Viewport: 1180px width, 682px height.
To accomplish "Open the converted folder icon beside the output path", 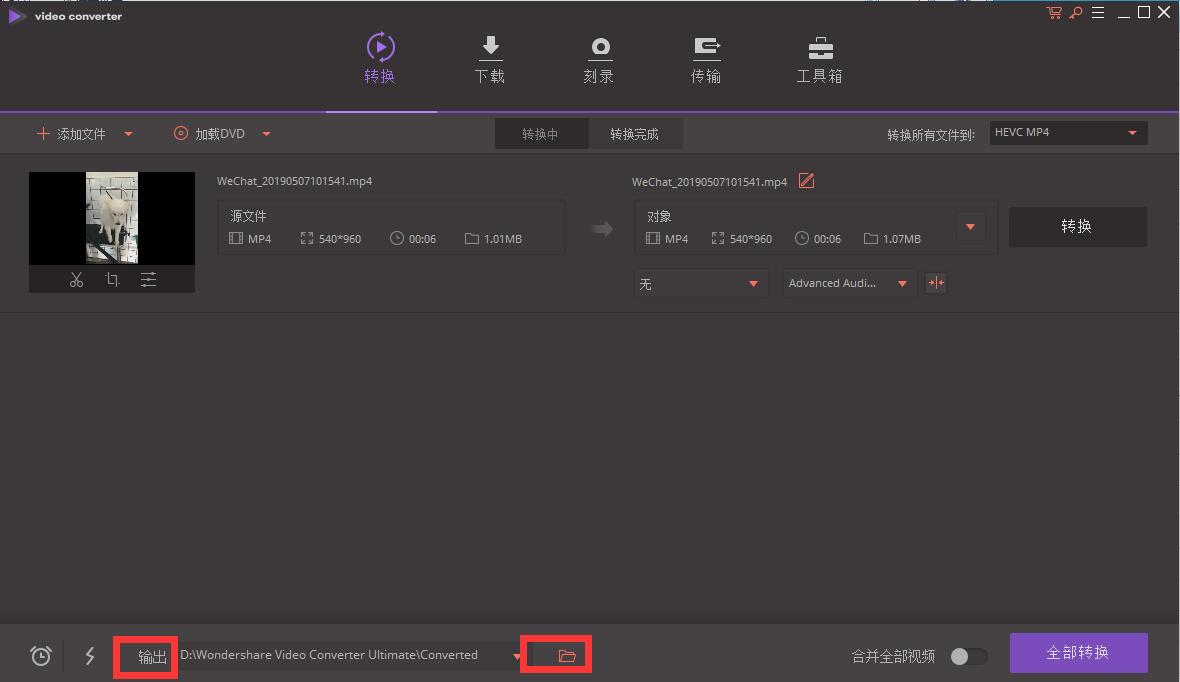I will [x=566, y=655].
